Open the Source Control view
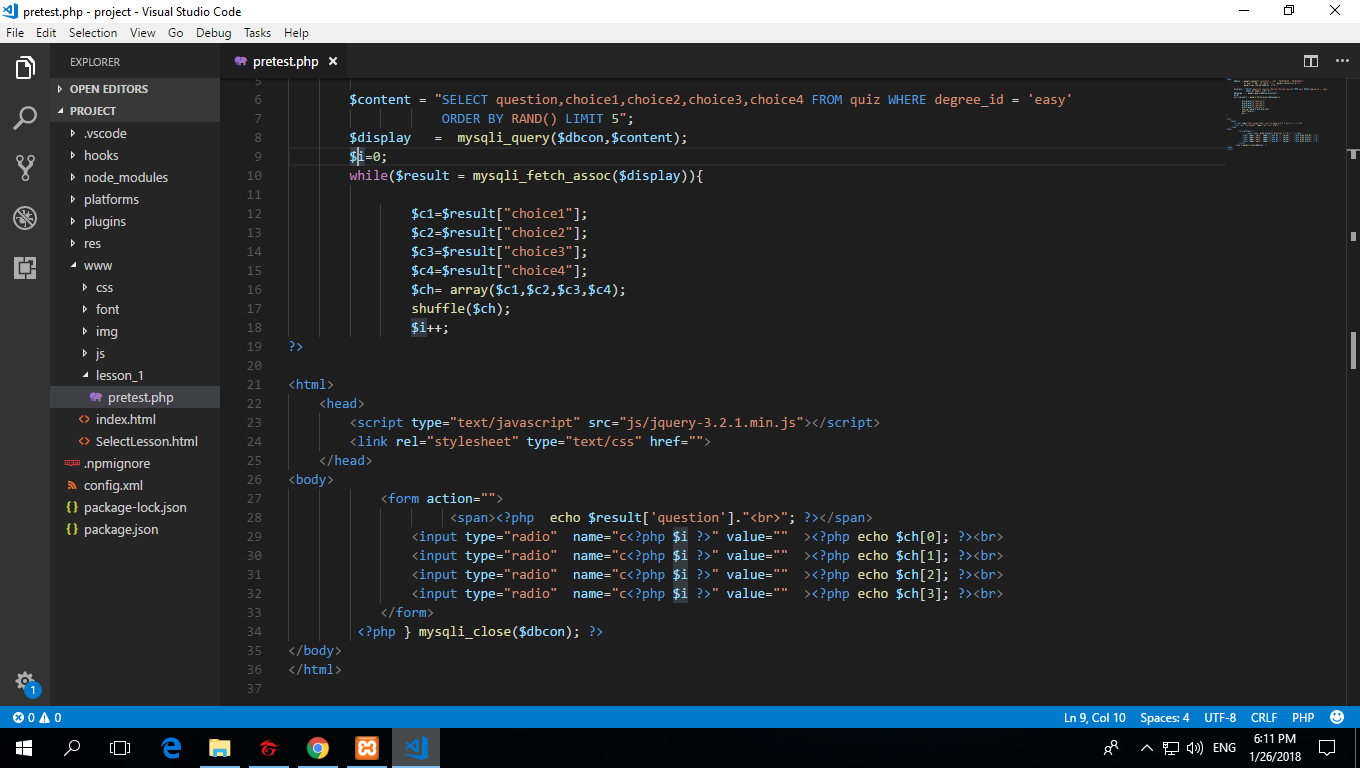This screenshot has height=768, width=1360. point(25,167)
